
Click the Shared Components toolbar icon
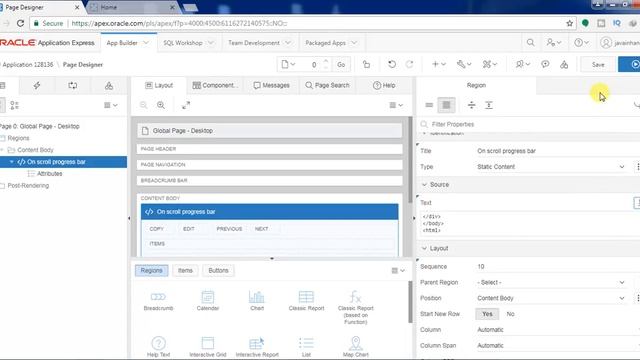point(564,64)
